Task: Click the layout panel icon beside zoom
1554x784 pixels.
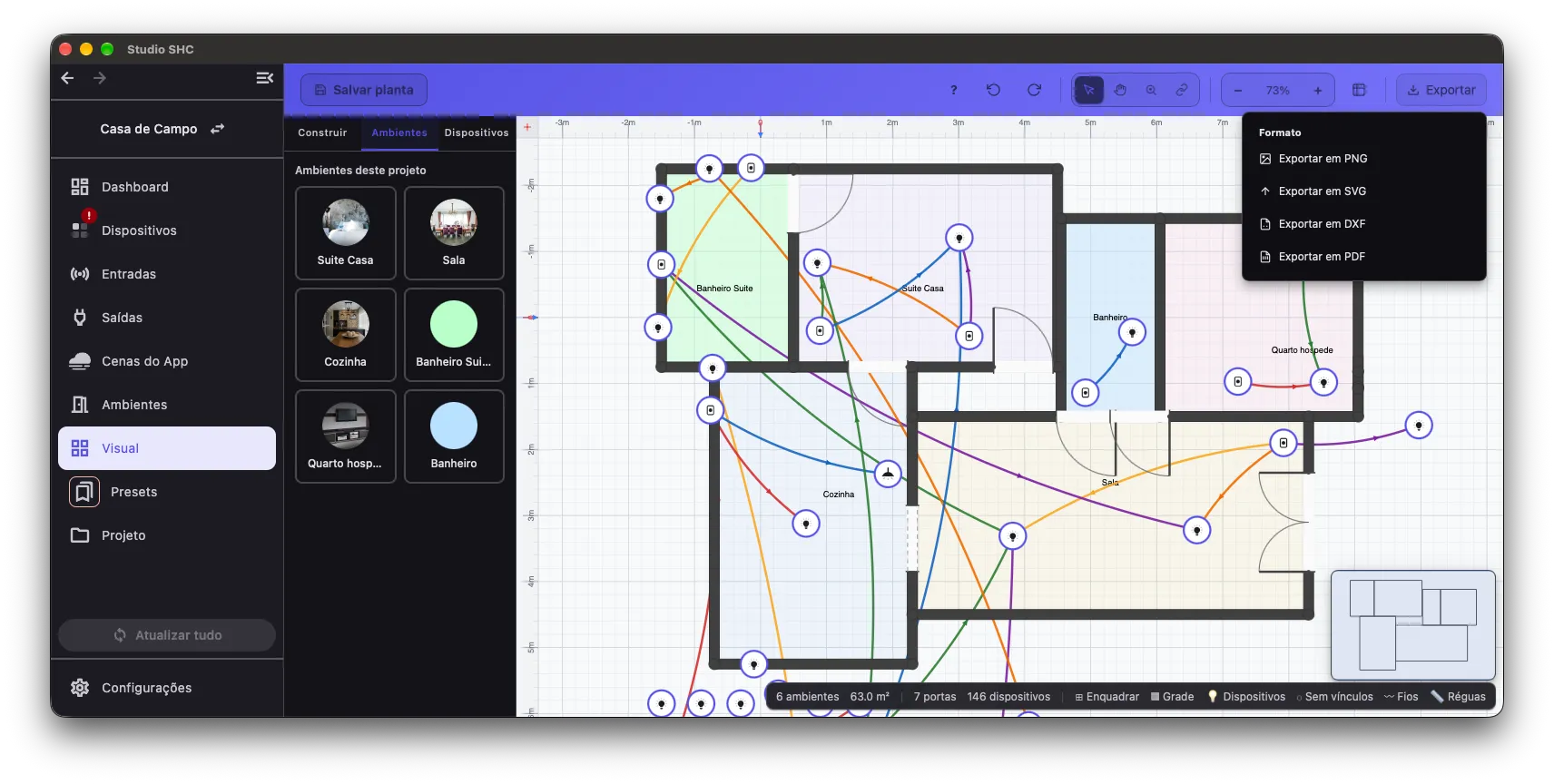Action: [1359, 90]
